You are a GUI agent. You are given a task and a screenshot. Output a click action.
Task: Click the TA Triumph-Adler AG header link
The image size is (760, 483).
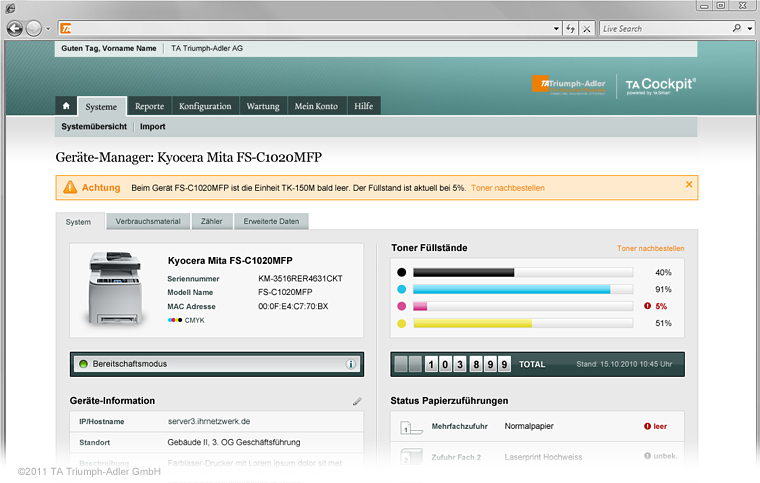207,48
